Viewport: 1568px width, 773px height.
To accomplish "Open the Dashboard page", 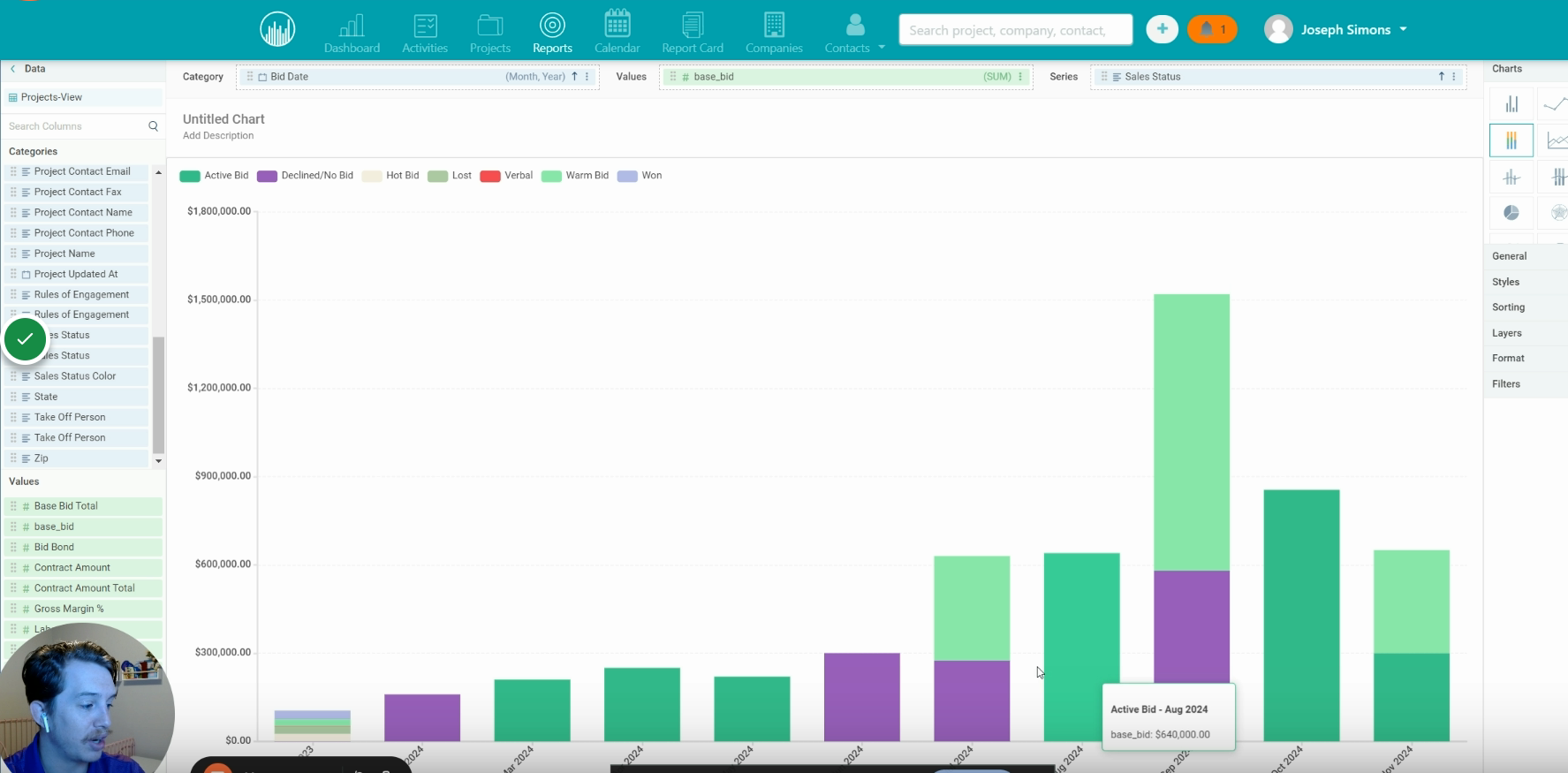I will pyautogui.click(x=352, y=34).
